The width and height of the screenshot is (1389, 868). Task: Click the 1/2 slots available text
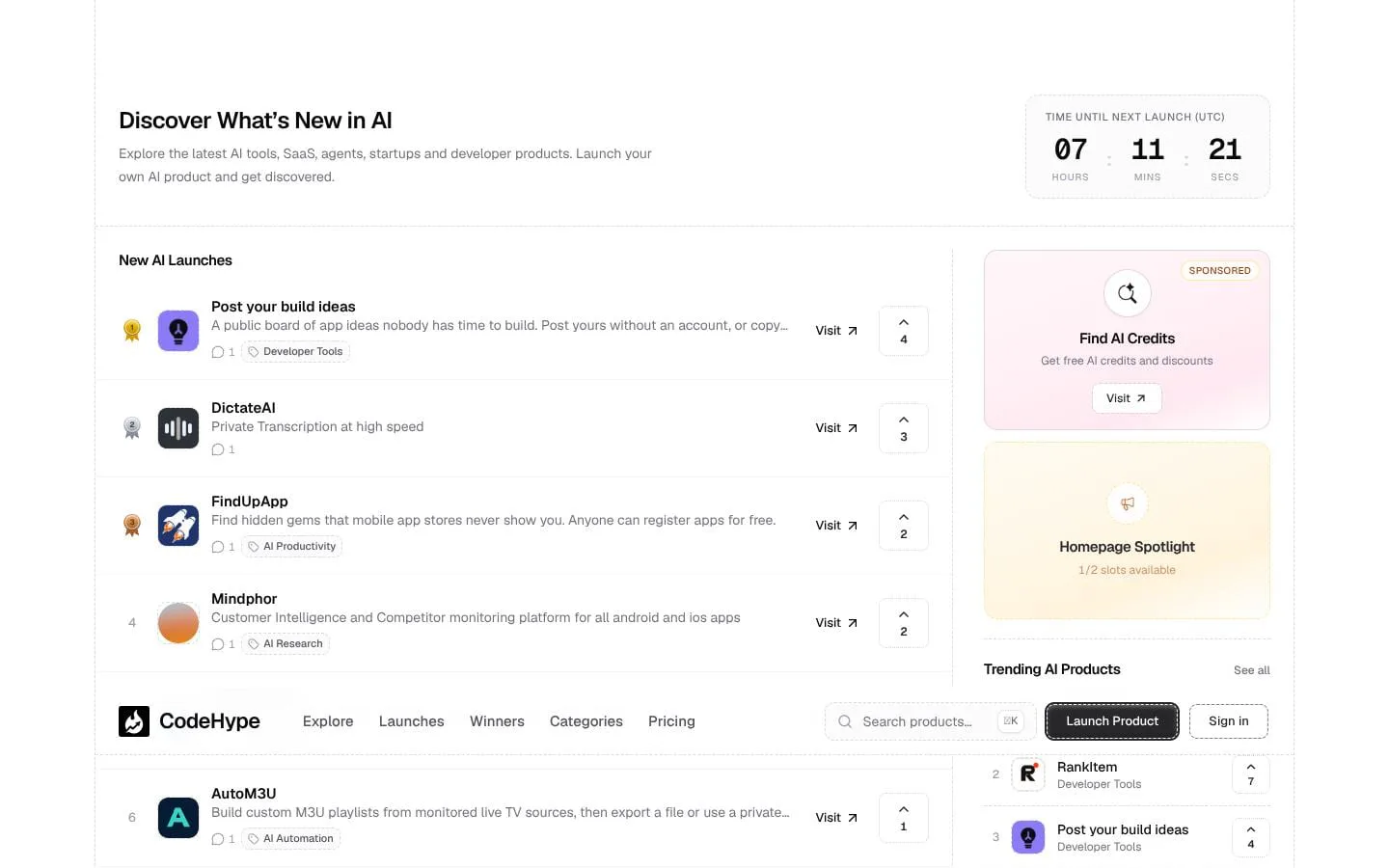pyautogui.click(x=1127, y=570)
